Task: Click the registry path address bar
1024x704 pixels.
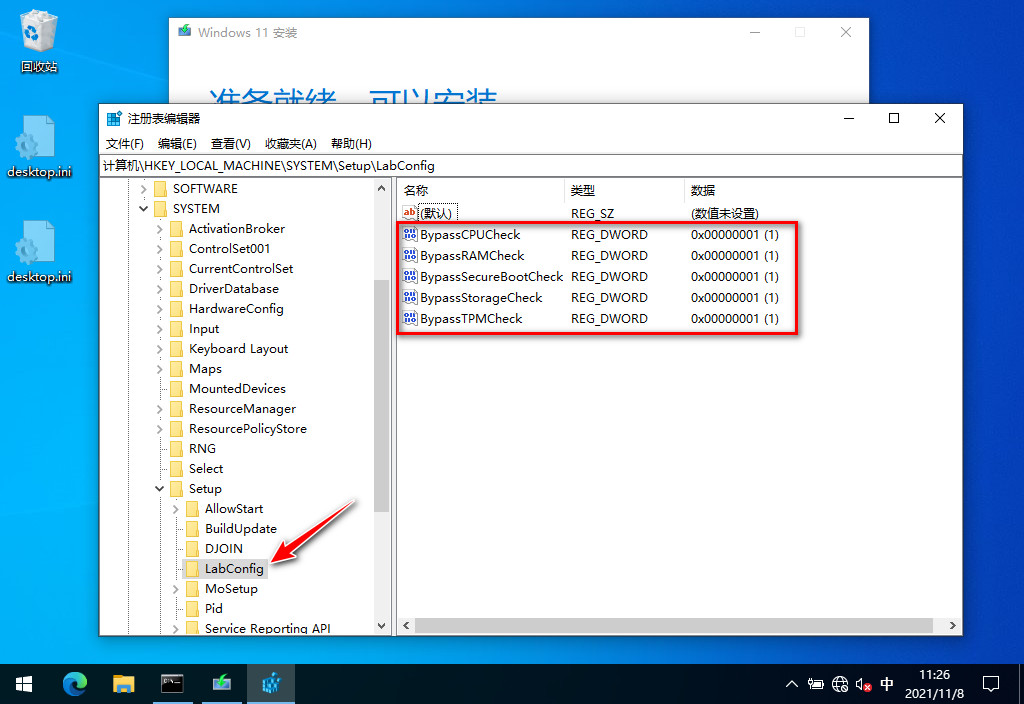Action: point(530,166)
